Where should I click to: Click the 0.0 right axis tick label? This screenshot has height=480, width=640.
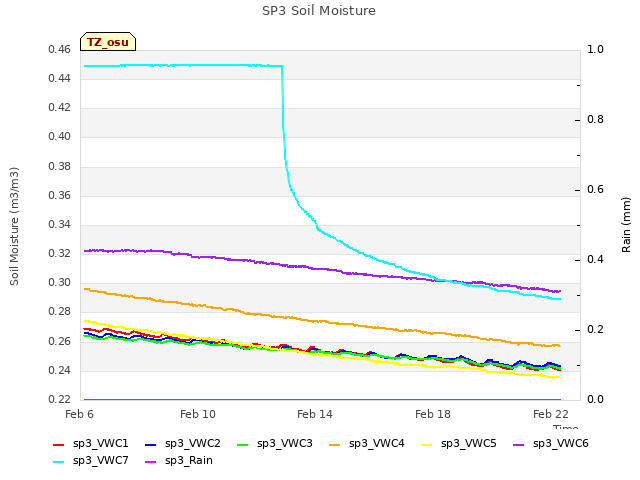pyautogui.click(x=595, y=400)
